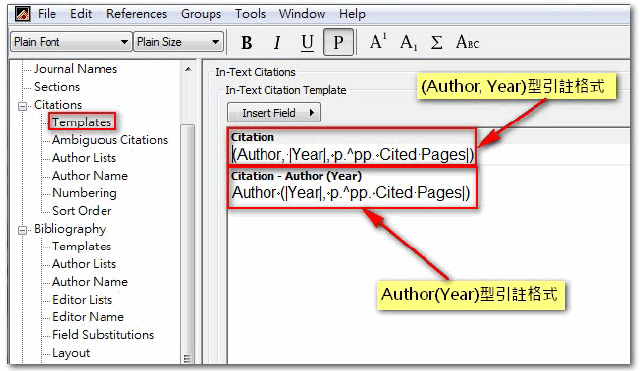The image size is (640, 371).
Task: Select Editor Lists in the tree
Action: coord(82,300)
